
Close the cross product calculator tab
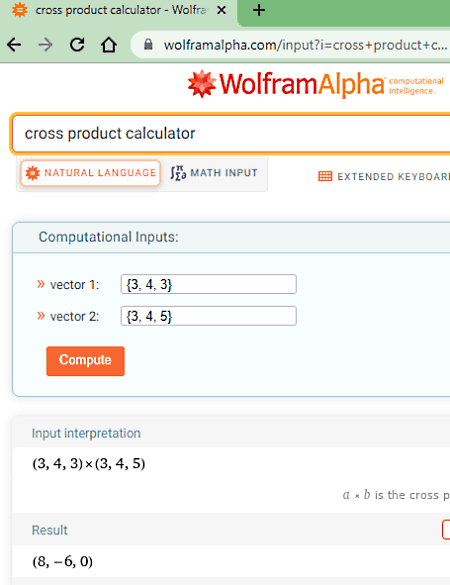(221, 10)
